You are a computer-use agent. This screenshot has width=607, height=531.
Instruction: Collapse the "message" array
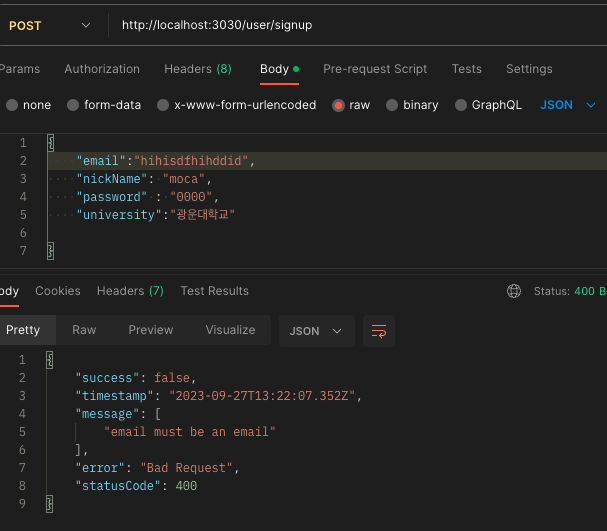click(x=118, y=414)
